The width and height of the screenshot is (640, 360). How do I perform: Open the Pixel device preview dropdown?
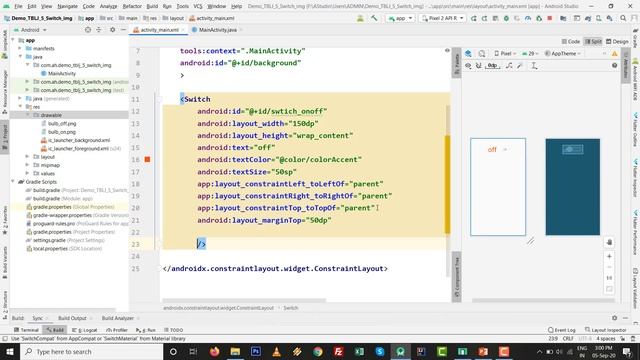(505, 53)
